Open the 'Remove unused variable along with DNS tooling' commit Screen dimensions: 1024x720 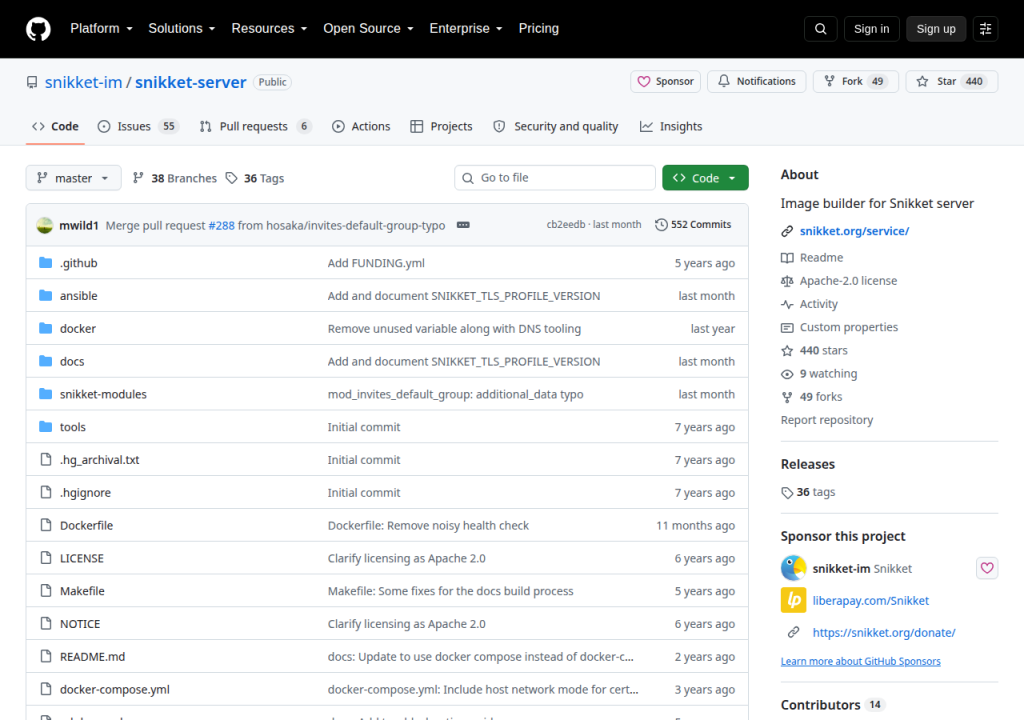(x=454, y=329)
